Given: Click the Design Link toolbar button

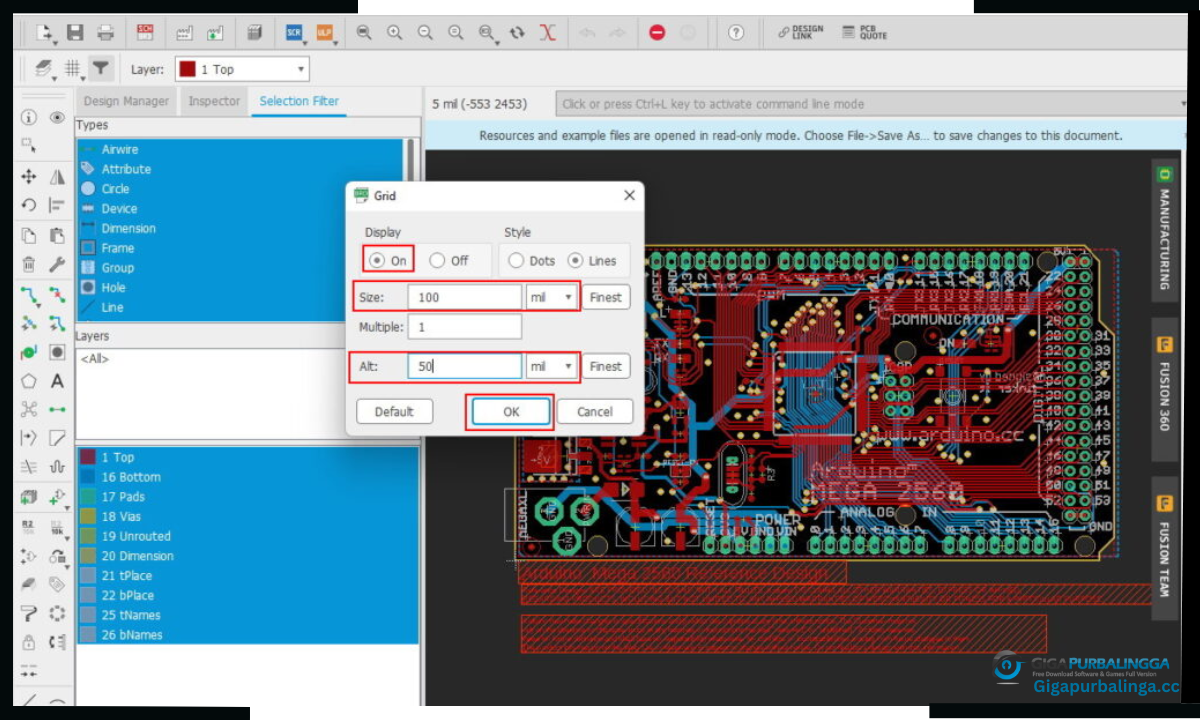Looking at the screenshot, I should [800, 33].
